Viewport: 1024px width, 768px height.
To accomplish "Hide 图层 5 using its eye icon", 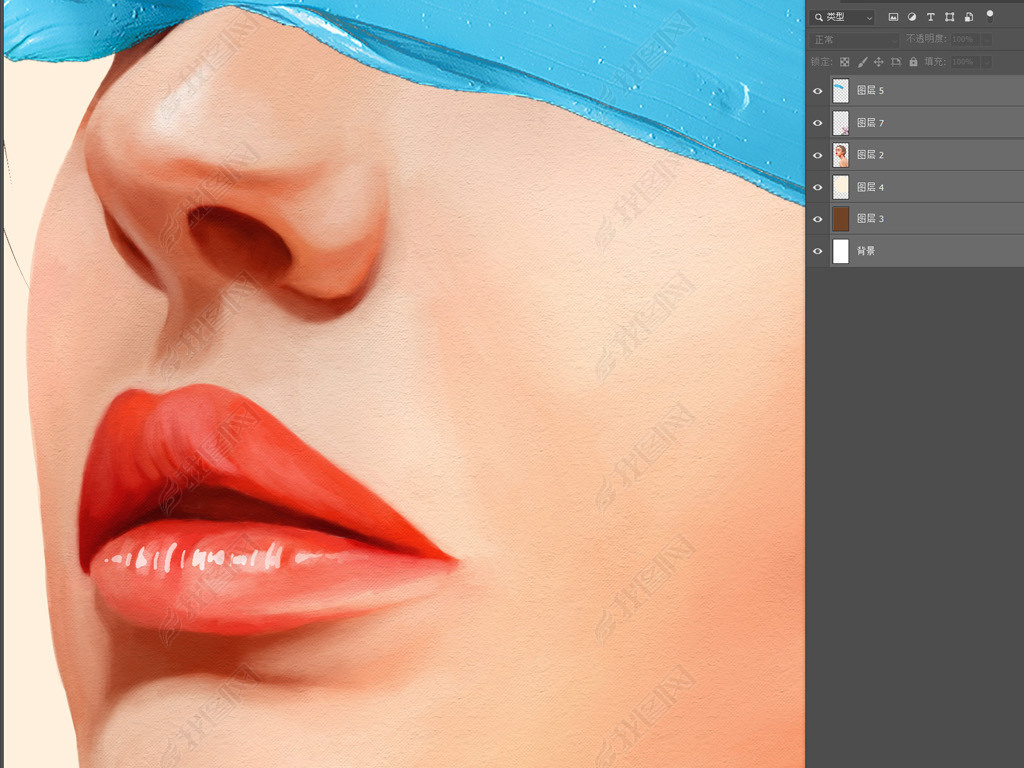I will 818,91.
